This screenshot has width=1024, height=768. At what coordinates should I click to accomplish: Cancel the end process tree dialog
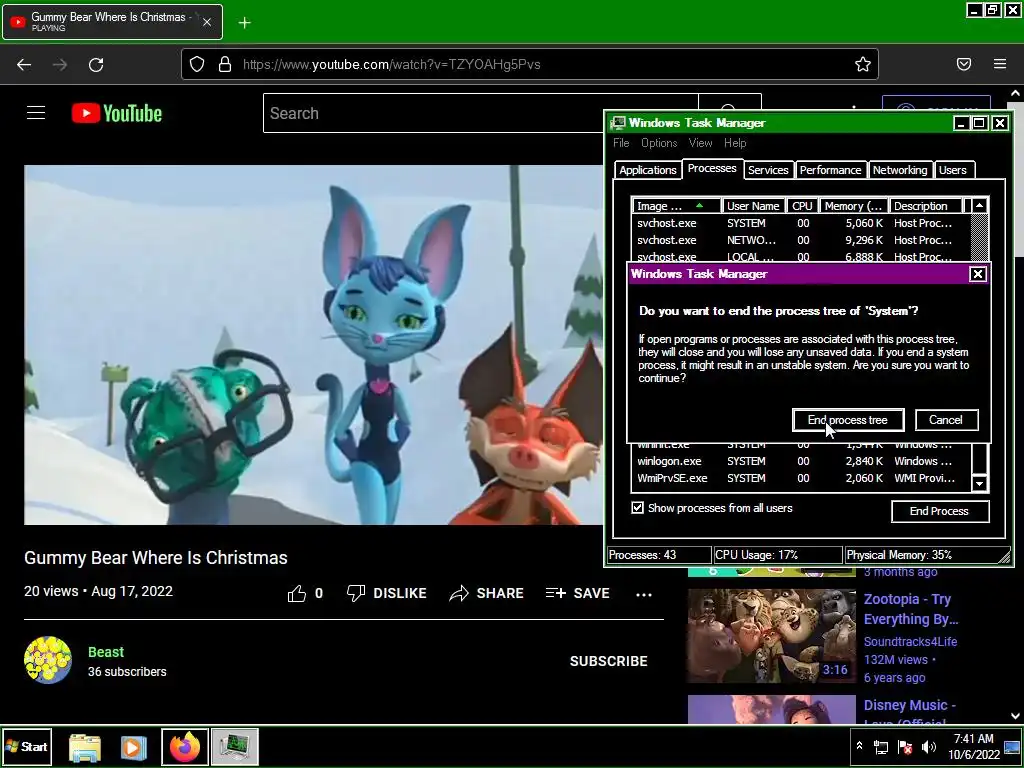pyautogui.click(x=946, y=420)
